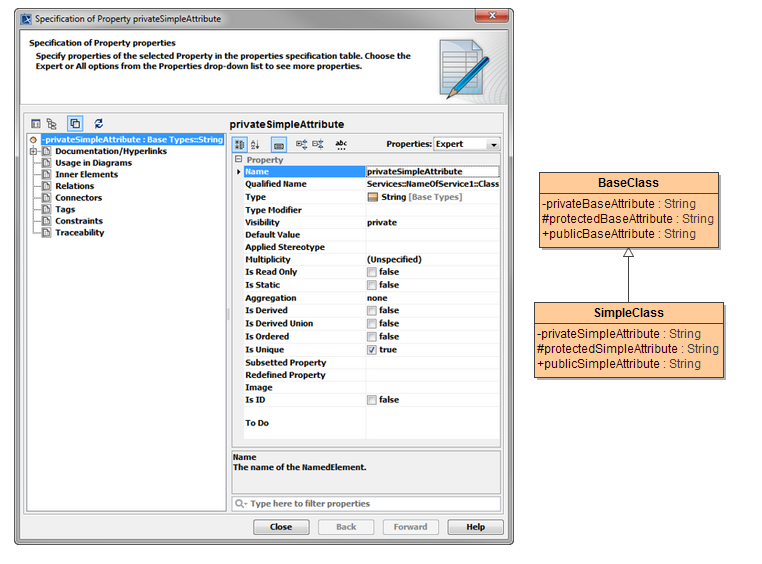The width and height of the screenshot is (762, 564).
Task: Click the Tags page icon
Action: point(47,209)
